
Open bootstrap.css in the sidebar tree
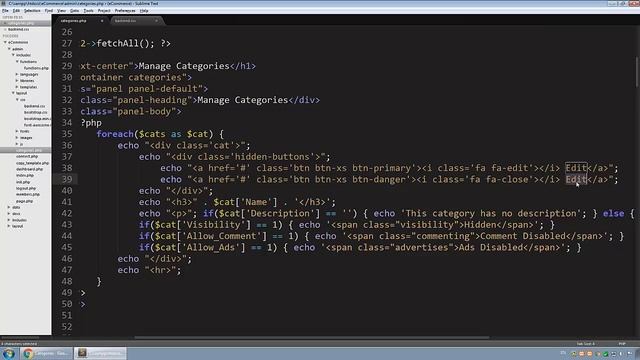36,112
